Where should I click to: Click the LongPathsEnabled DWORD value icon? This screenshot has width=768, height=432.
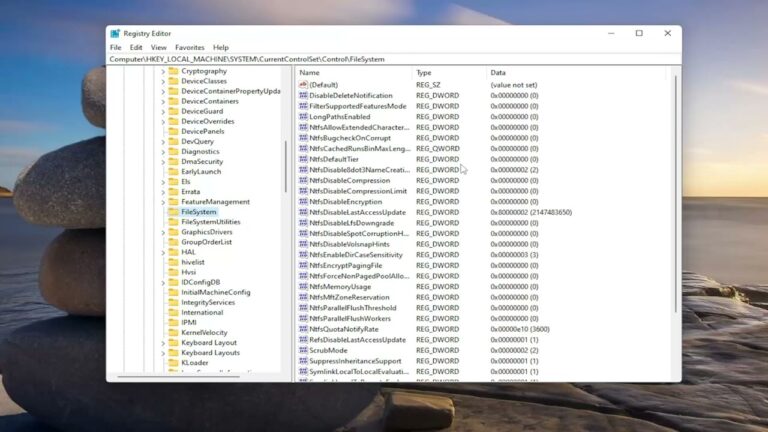coord(303,117)
